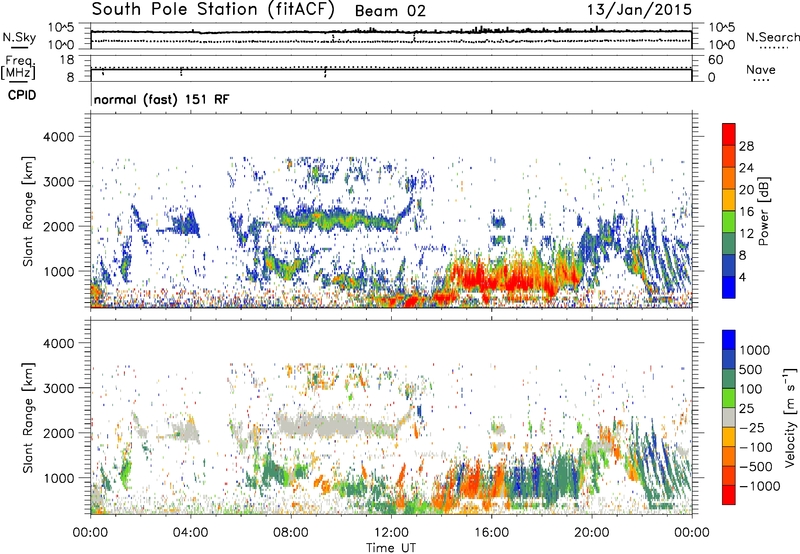Click the "20" power color bar label
Viewport: 800px width, 554px height.
tap(746, 190)
